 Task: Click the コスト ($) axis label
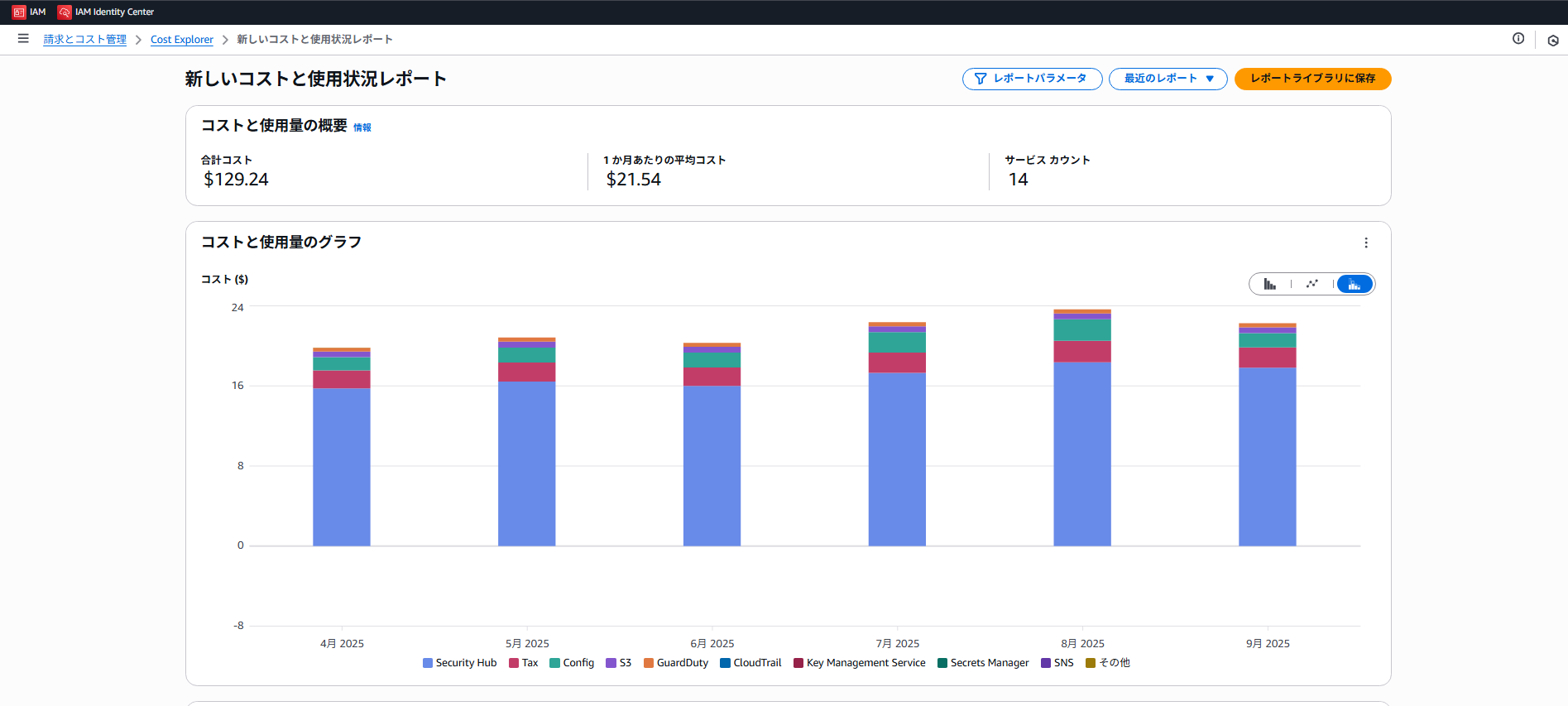pos(224,280)
